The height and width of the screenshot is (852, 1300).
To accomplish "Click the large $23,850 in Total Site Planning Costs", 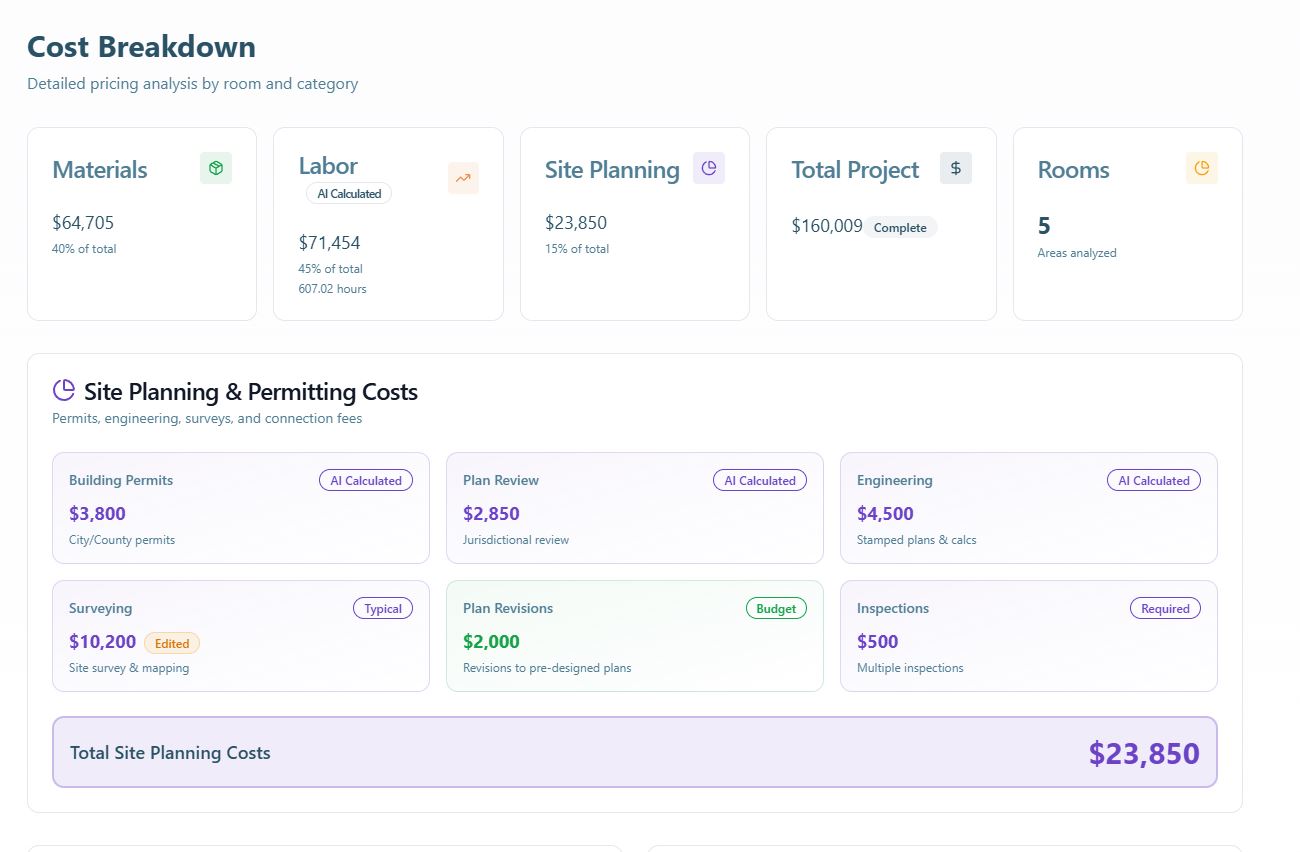I will (x=1144, y=753).
